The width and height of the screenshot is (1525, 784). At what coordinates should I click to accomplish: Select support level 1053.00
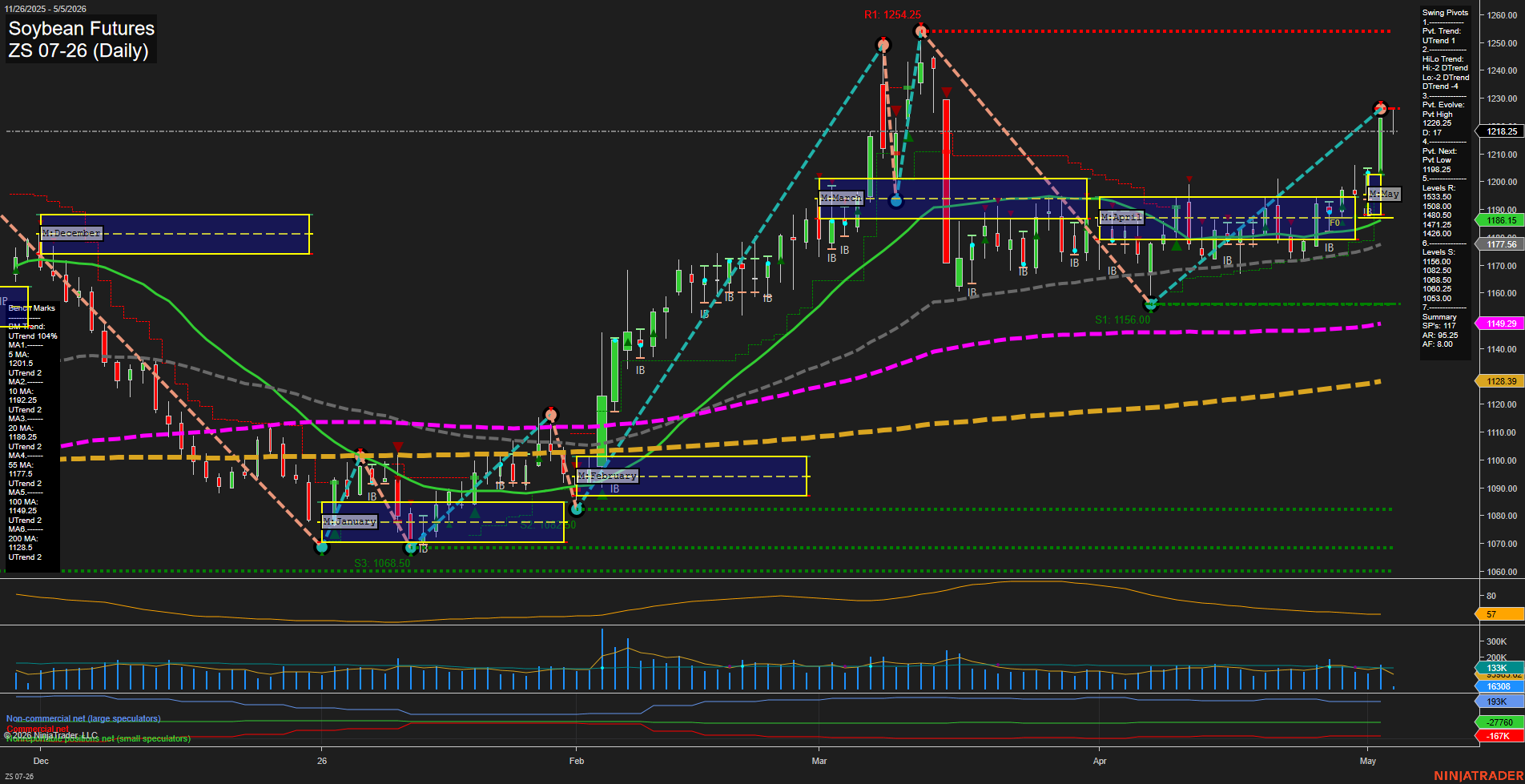1437,299
